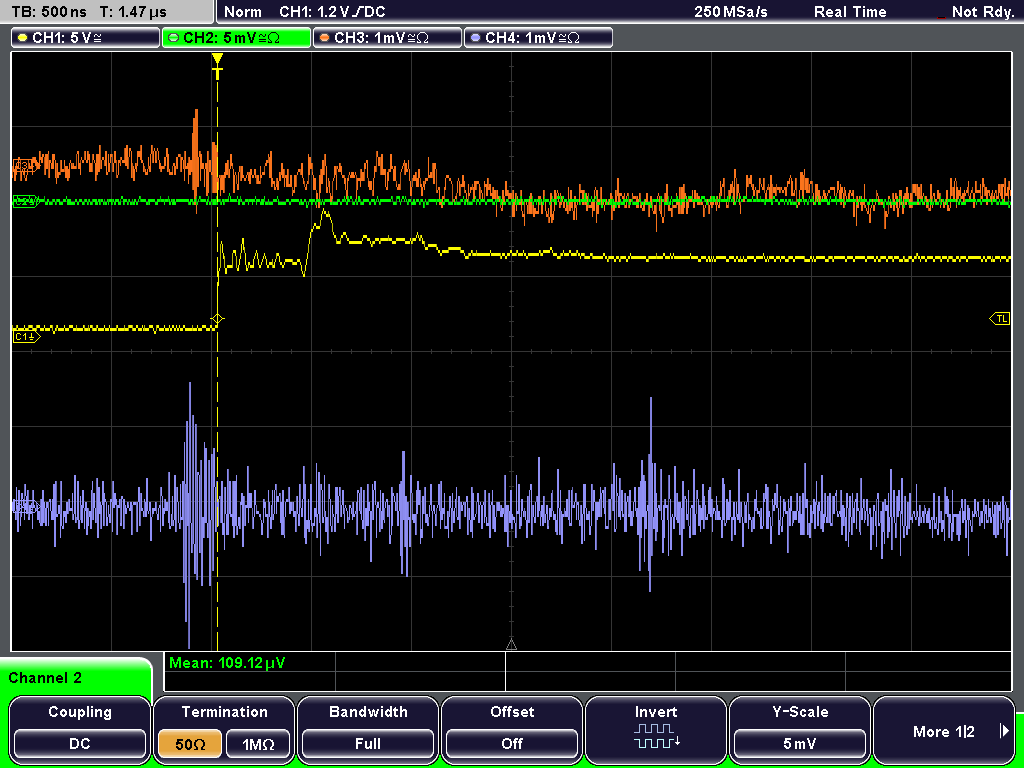Toggle the Invert waveform button
This screenshot has height=768, width=1024.
(656, 729)
